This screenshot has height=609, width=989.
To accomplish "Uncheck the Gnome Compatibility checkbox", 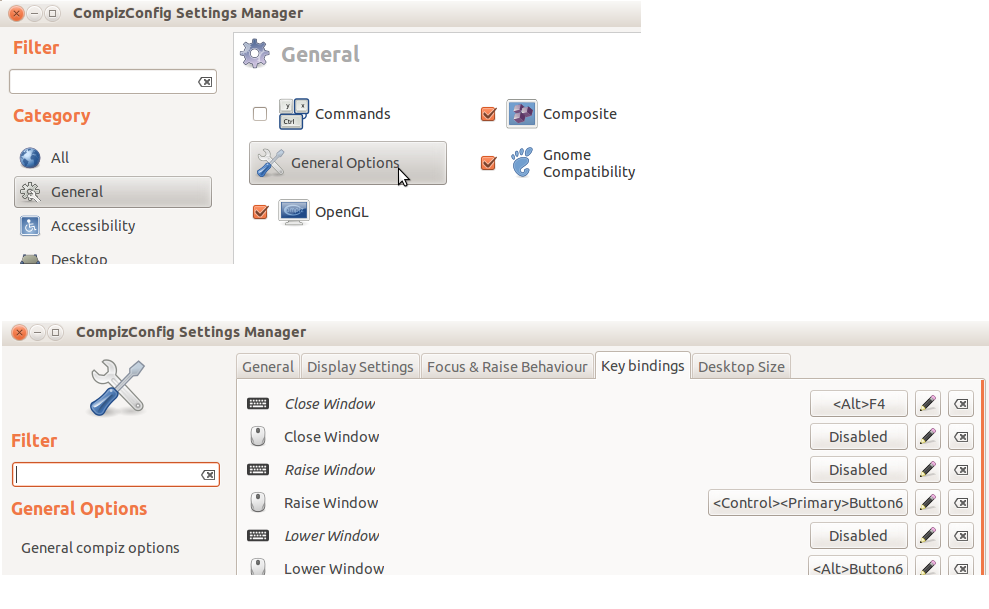I will (488, 163).
